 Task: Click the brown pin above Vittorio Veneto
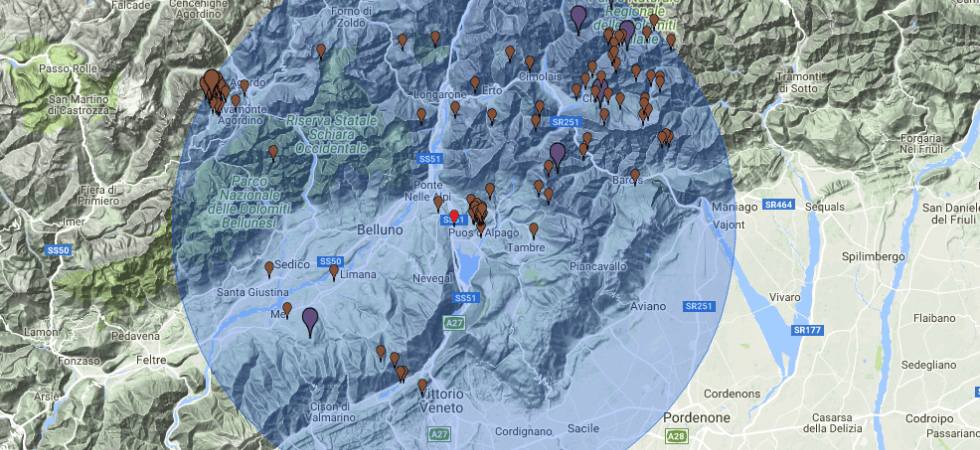422,385
